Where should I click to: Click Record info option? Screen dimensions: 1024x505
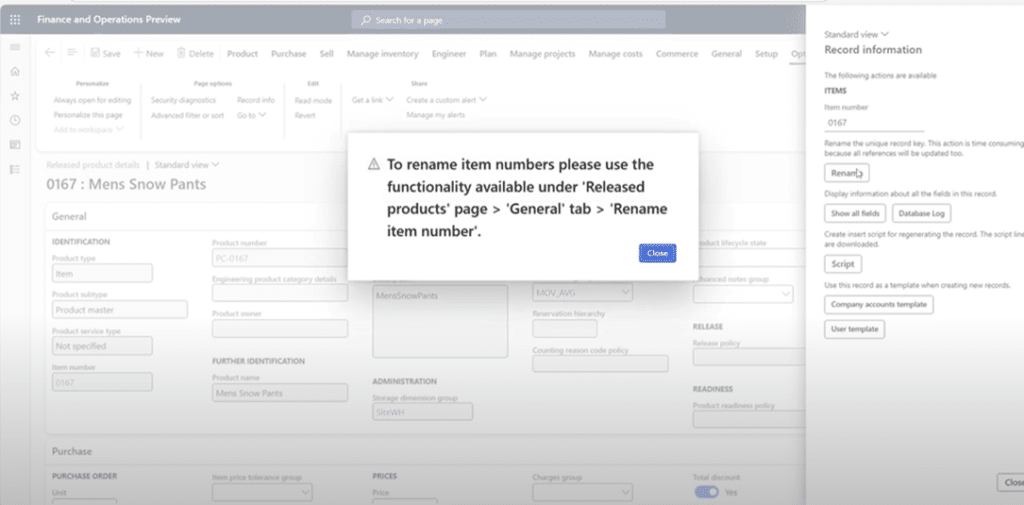[x=256, y=100]
